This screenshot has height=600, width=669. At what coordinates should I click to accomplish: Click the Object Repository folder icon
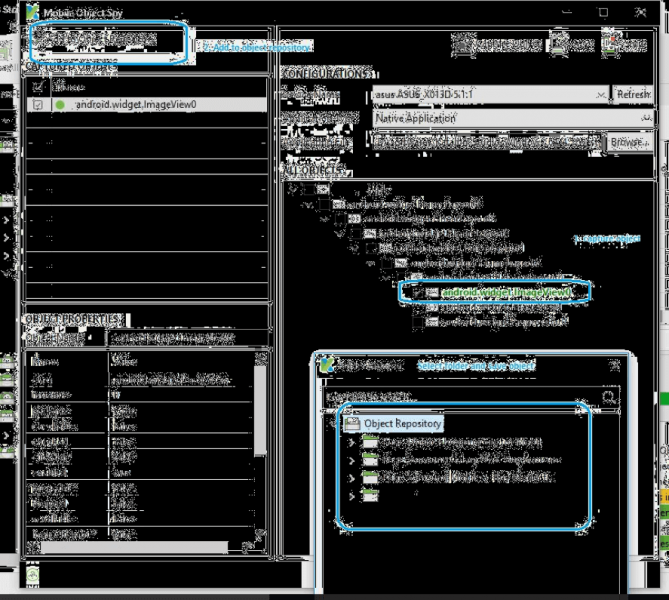coord(351,423)
